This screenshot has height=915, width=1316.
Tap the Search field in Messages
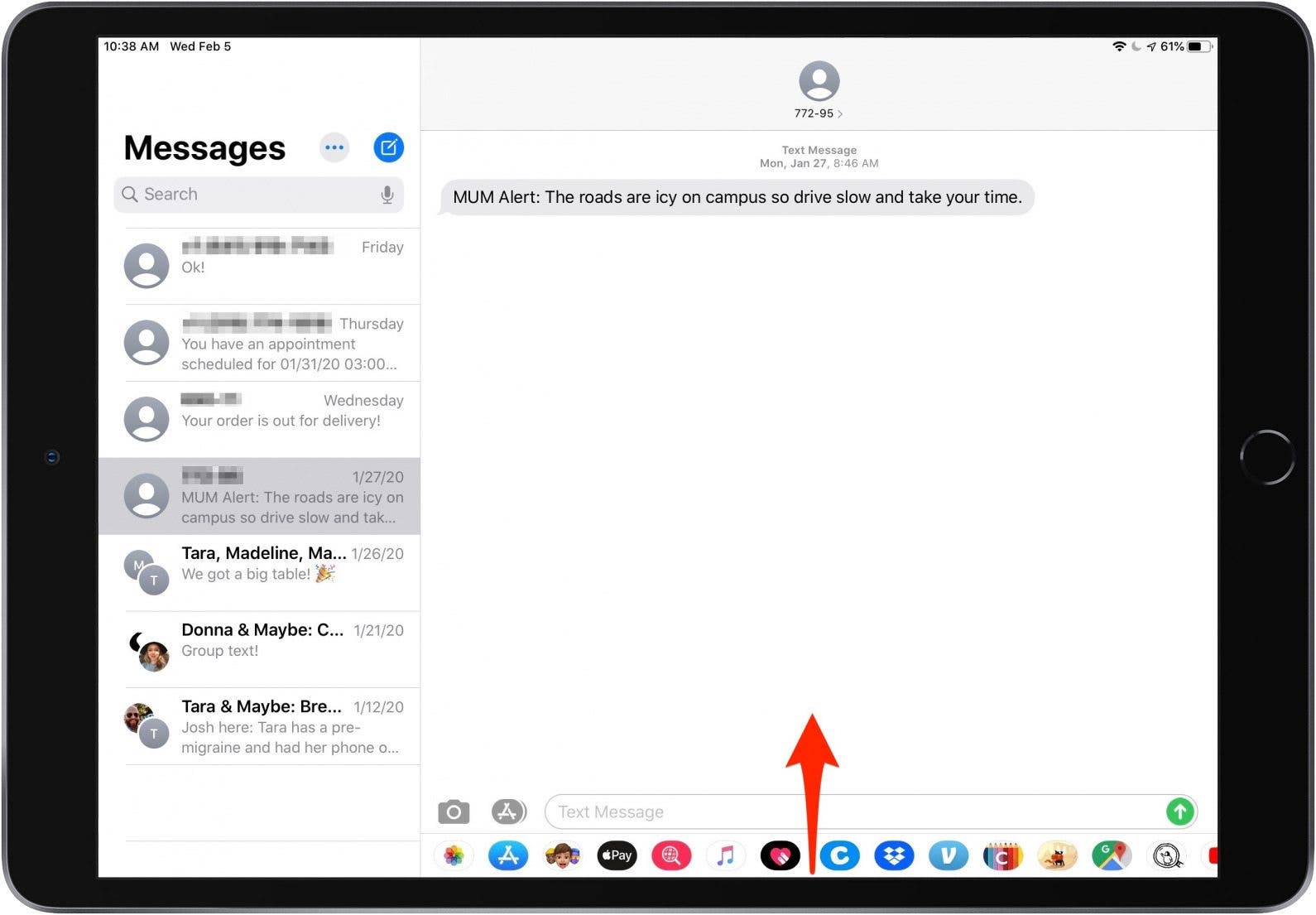(x=259, y=194)
